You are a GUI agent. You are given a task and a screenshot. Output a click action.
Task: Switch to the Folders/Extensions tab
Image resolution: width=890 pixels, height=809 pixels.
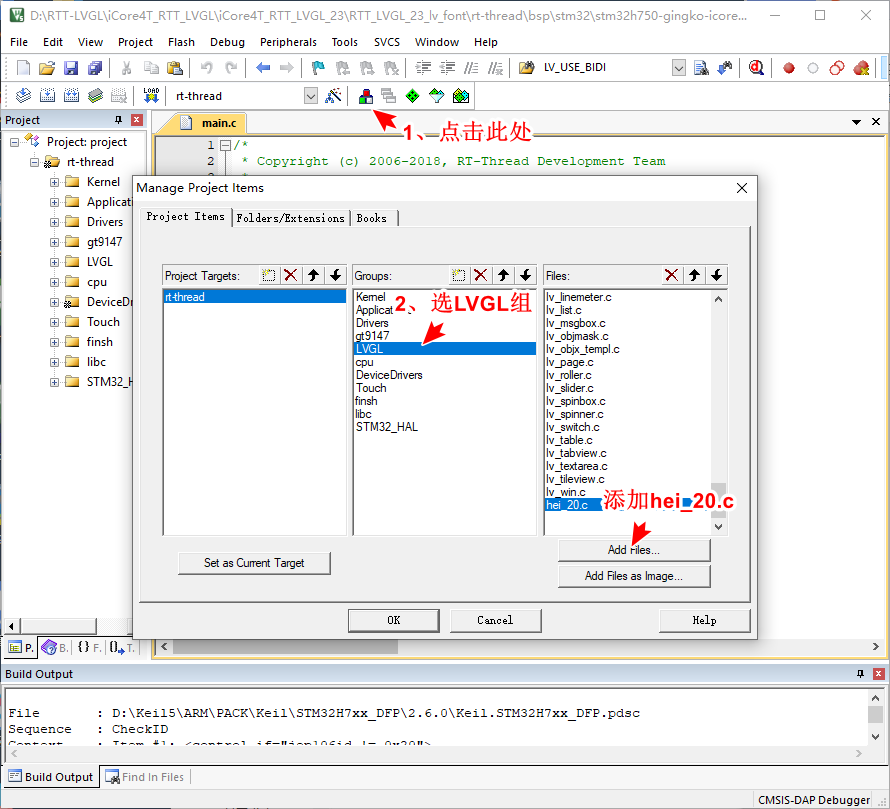(x=290, y=218)
